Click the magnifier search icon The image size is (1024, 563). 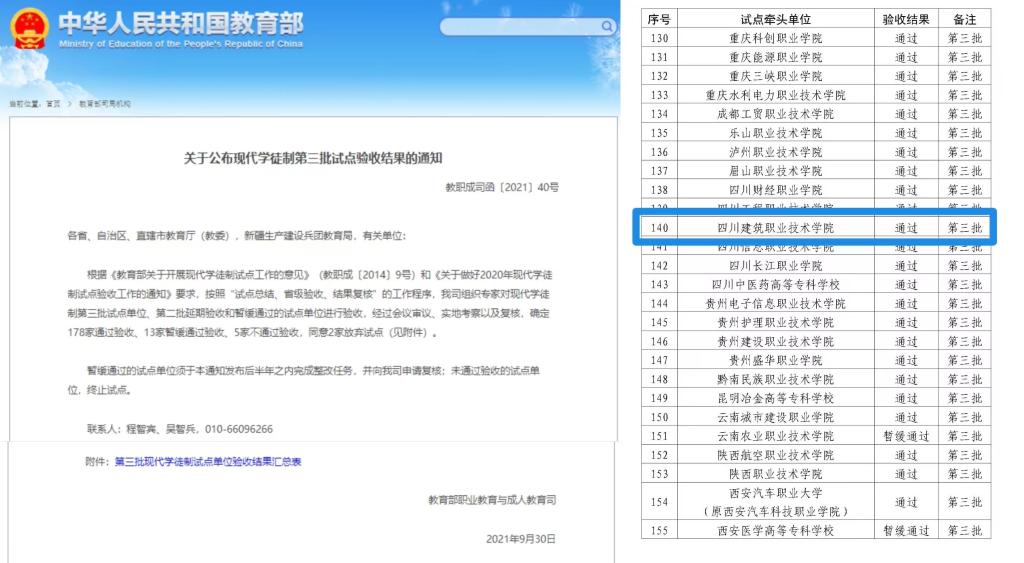[607, 26]
